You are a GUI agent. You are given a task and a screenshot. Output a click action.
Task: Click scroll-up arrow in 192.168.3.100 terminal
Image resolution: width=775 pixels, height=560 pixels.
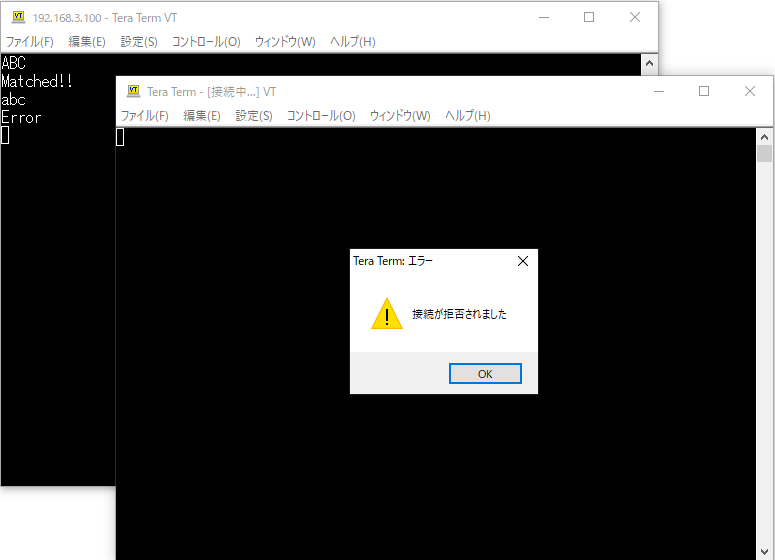pos(649,63)
